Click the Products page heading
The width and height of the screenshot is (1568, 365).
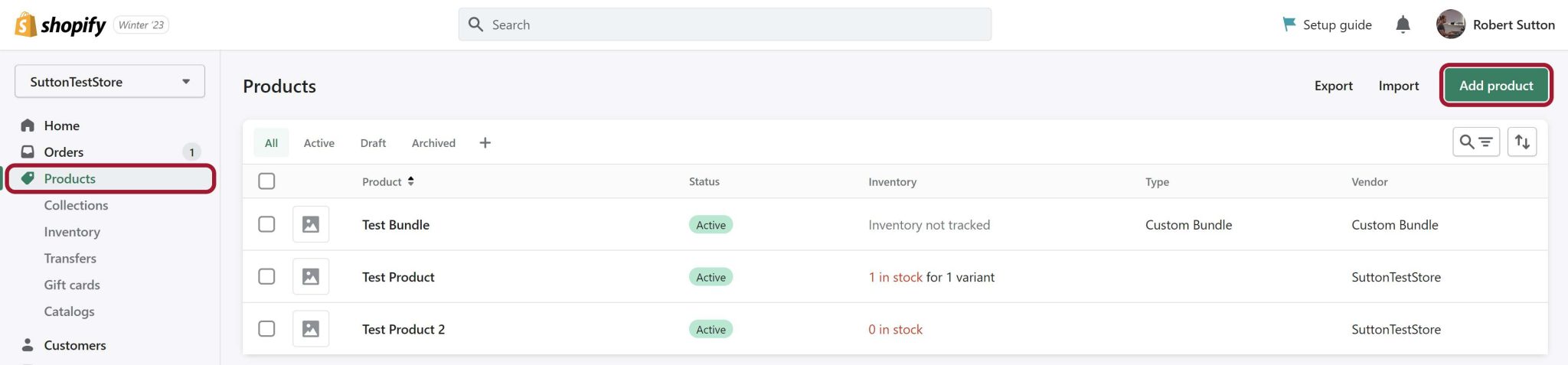click(x=279, y=86)
